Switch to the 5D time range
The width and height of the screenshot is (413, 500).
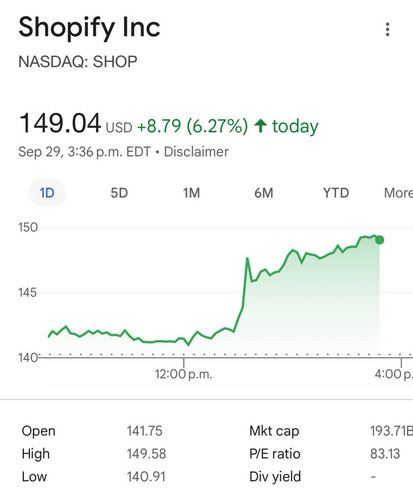pos(119,193)
